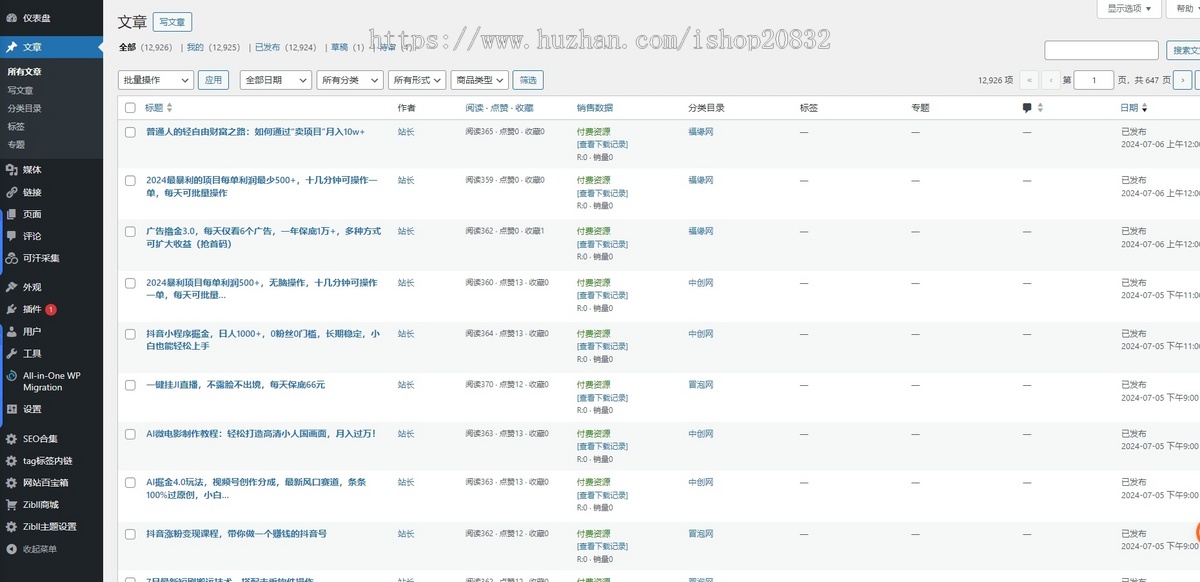
Task: Open the 用户 users icon
Action: [x=11, y=331]
